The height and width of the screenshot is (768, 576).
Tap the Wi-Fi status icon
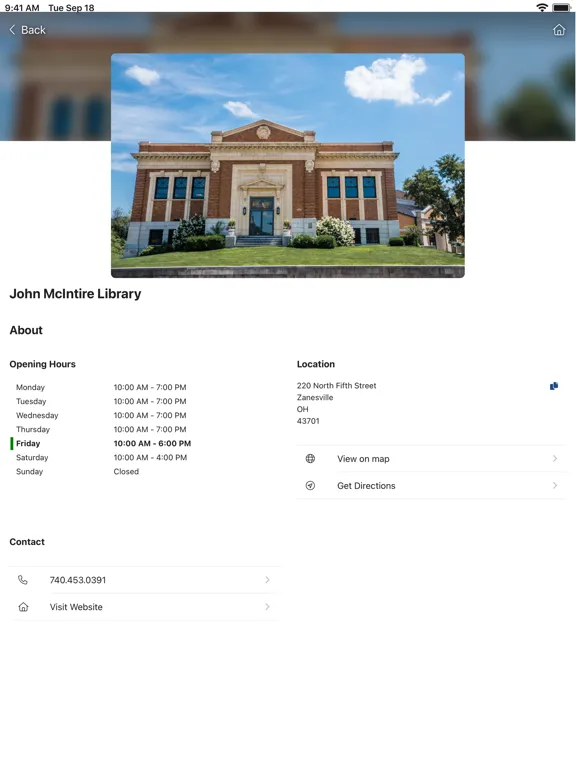(542, 7)
